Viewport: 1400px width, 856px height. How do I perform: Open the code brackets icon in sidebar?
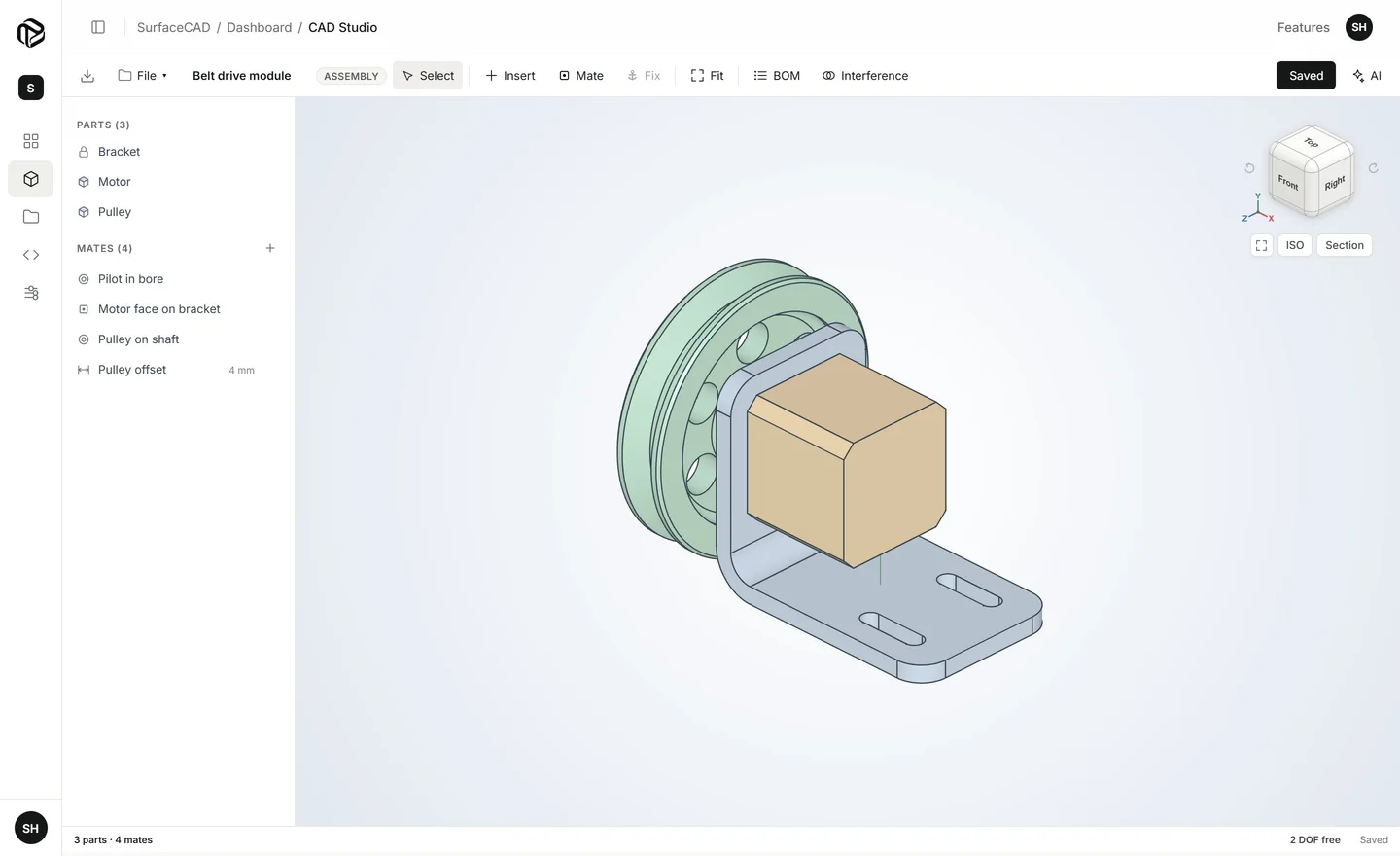tap(31, 255)
